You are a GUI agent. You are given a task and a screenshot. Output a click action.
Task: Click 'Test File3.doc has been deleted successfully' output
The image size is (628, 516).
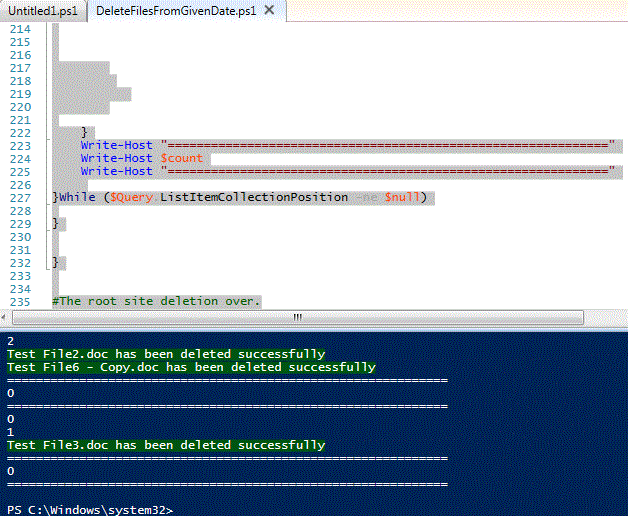point(166,445)
